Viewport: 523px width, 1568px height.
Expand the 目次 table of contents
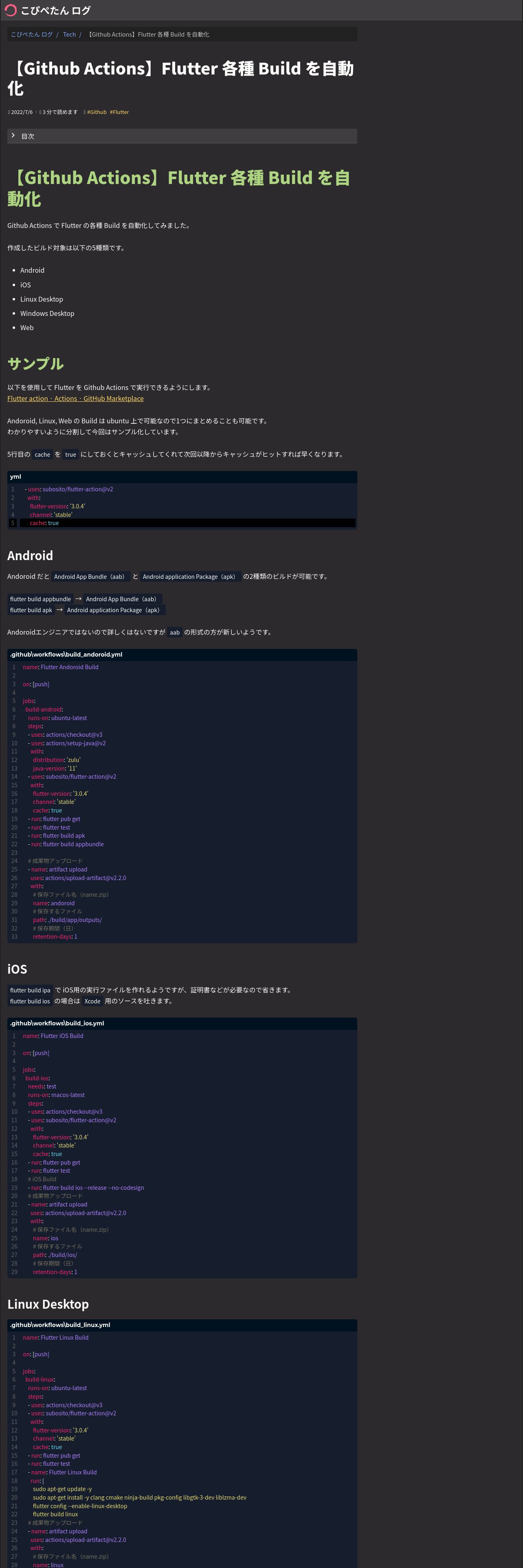point(182,136)
